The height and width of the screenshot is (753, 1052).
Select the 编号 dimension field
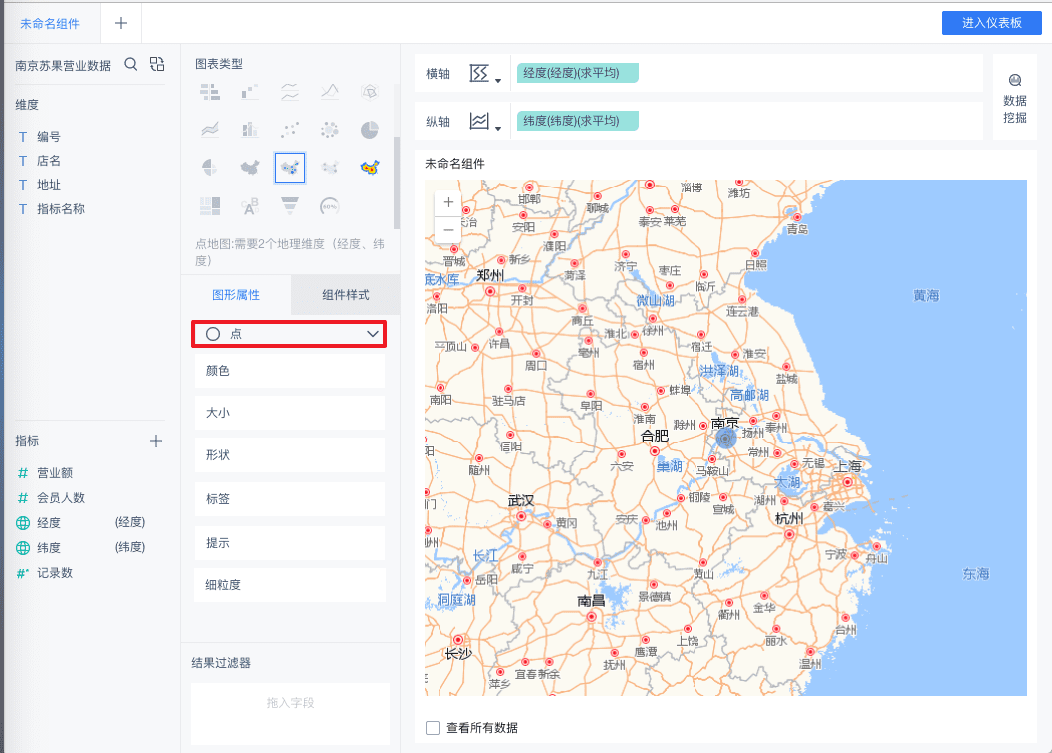tap(48, 136)
